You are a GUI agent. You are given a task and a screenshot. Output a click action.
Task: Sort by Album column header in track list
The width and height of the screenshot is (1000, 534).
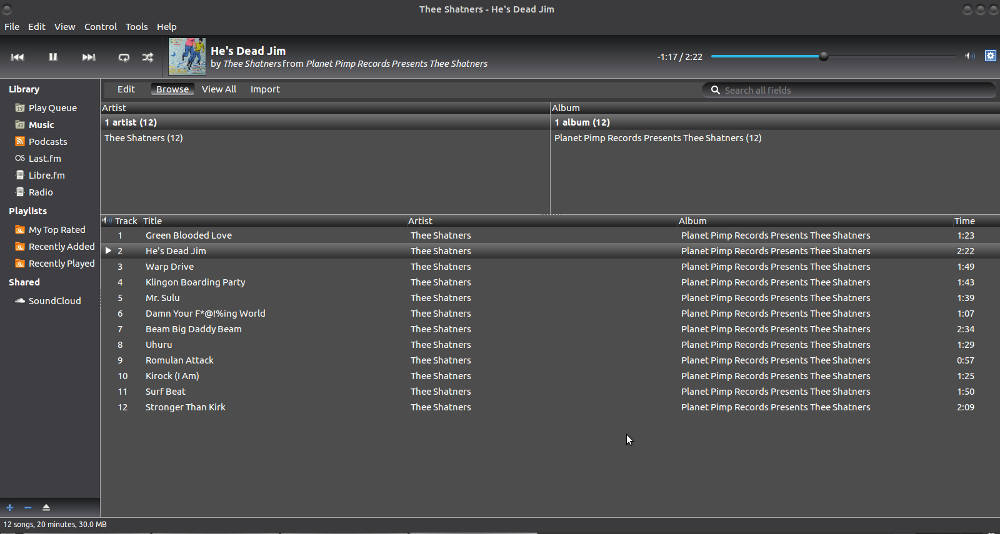[x=815, y=221]
